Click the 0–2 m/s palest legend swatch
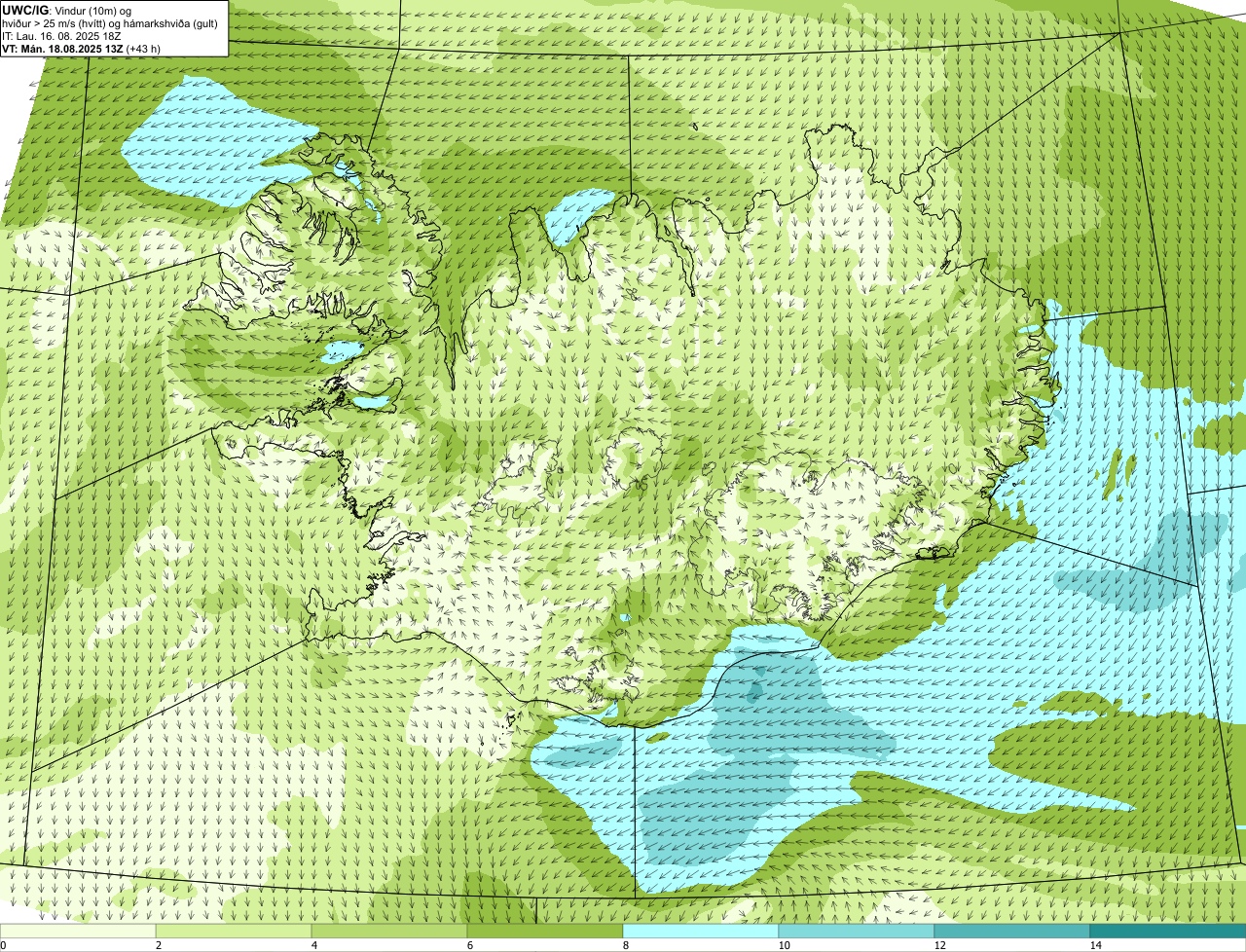The height and width of the screenshot is (952, 1246). pyautogui.click(x=78, y=931)
